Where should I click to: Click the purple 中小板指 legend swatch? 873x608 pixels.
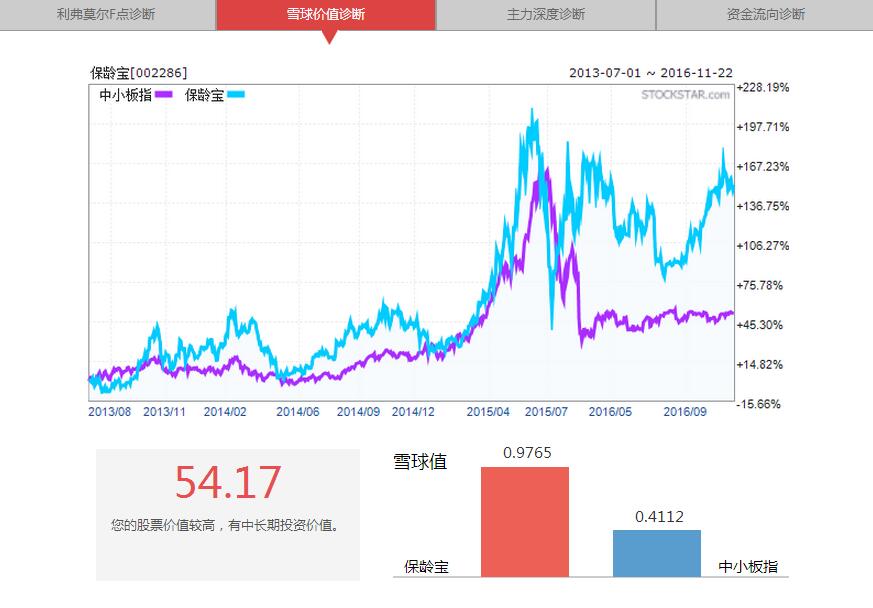pos(164,95)
